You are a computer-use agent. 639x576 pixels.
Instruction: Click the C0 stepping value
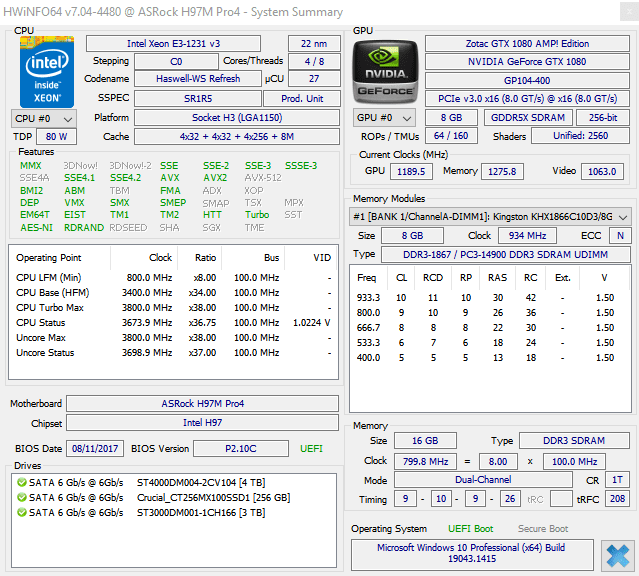point(176,62)
